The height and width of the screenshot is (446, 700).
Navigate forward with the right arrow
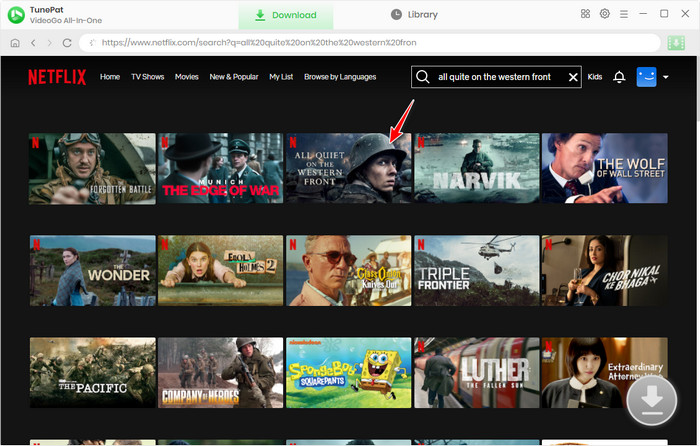coord(50,43)
